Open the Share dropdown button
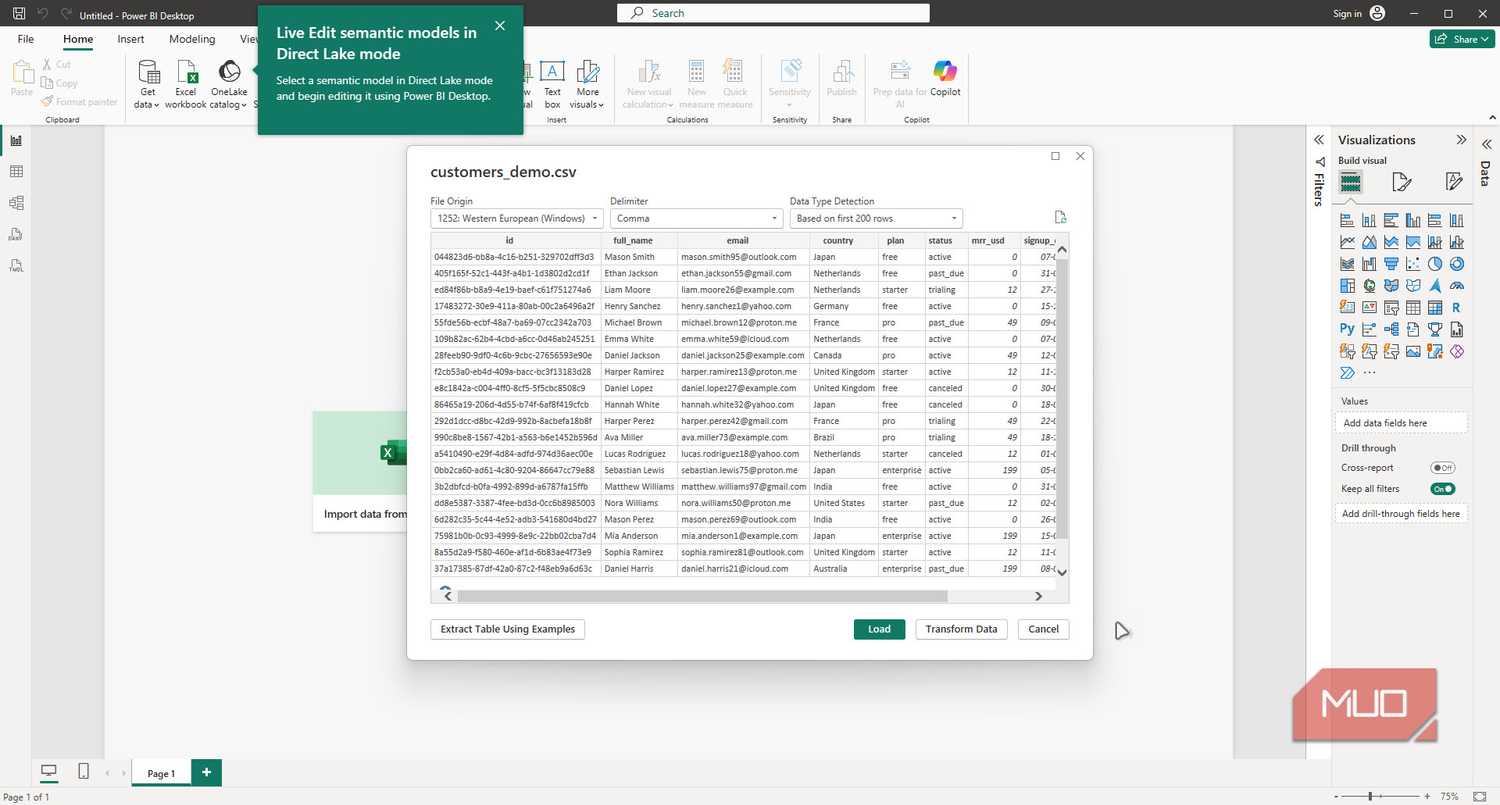This screenshot has width=1500, height=805. (x=1461, y=39)
